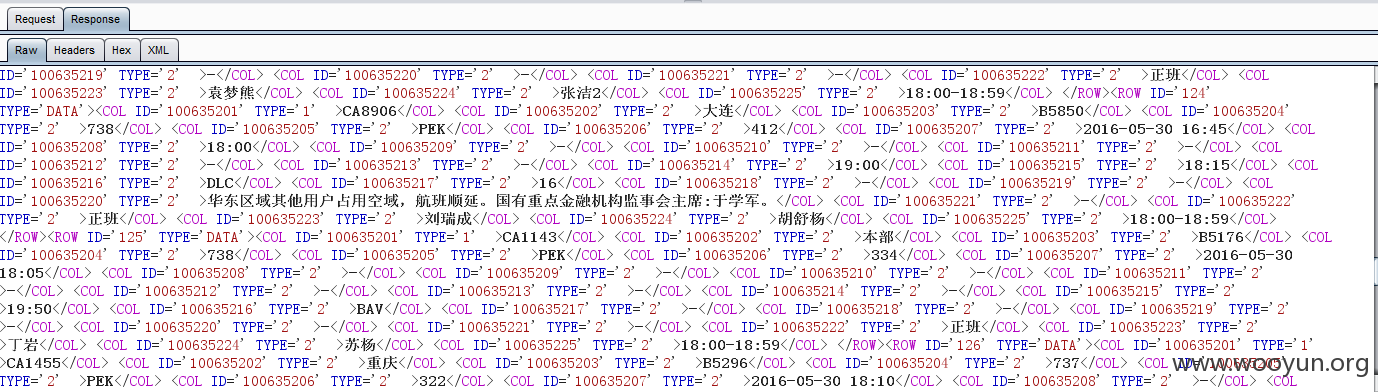The image size is (1378, 392).
Task: Switch to the XML view tab
Action: coord(157,50)
